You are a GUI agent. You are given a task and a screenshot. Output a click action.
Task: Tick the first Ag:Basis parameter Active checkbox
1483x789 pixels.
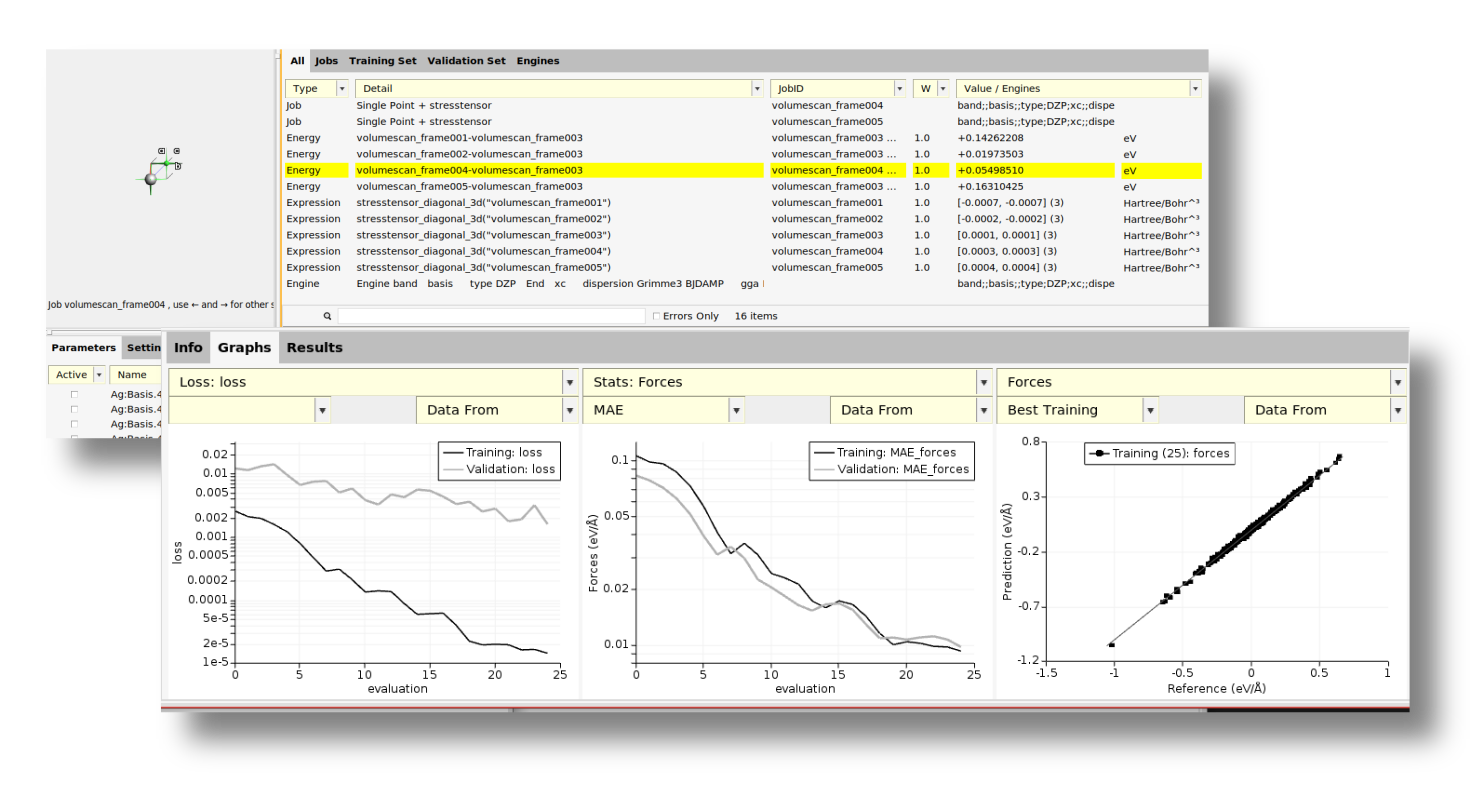[74, 395]
